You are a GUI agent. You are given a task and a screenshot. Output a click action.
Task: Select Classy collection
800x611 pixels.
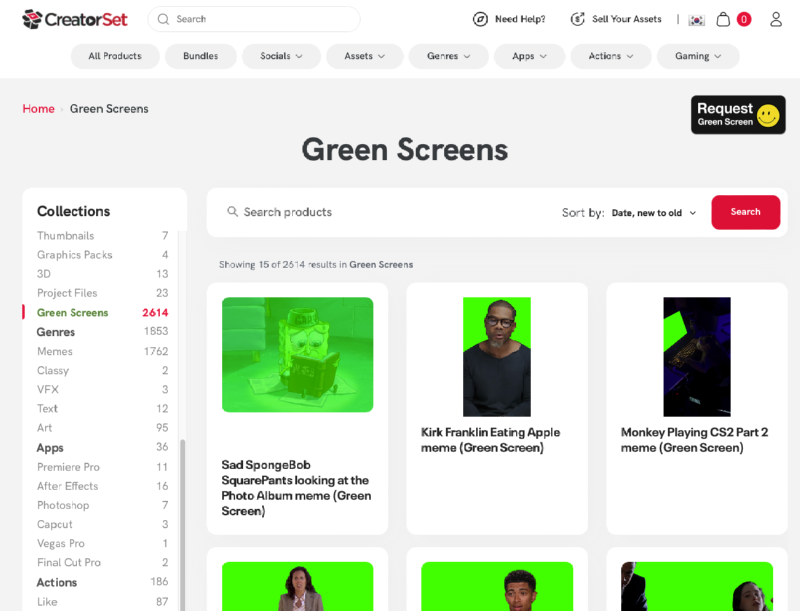102,371
